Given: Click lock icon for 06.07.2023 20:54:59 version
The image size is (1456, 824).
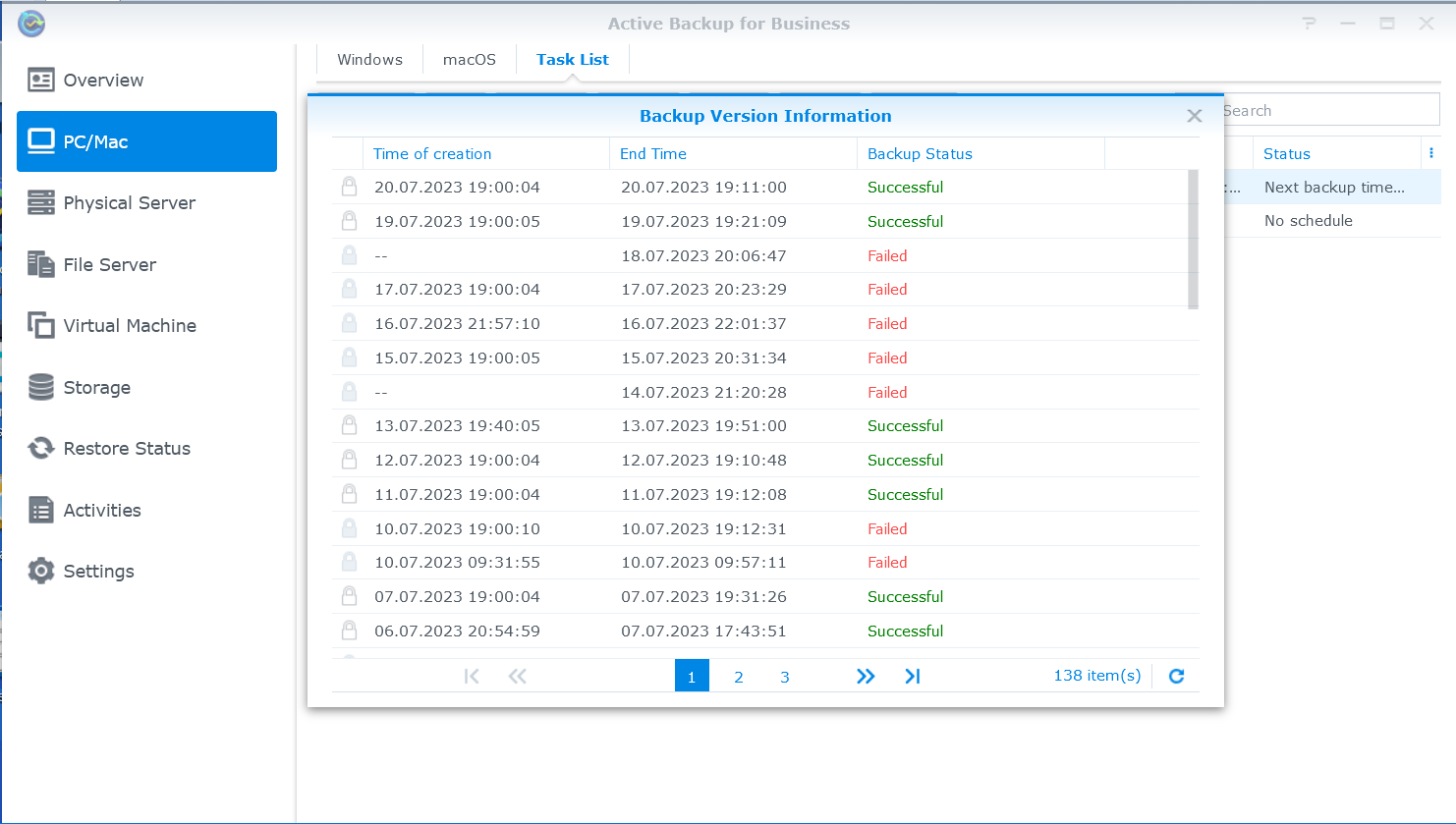Looking at the screenshot, I should pos(349,631).
